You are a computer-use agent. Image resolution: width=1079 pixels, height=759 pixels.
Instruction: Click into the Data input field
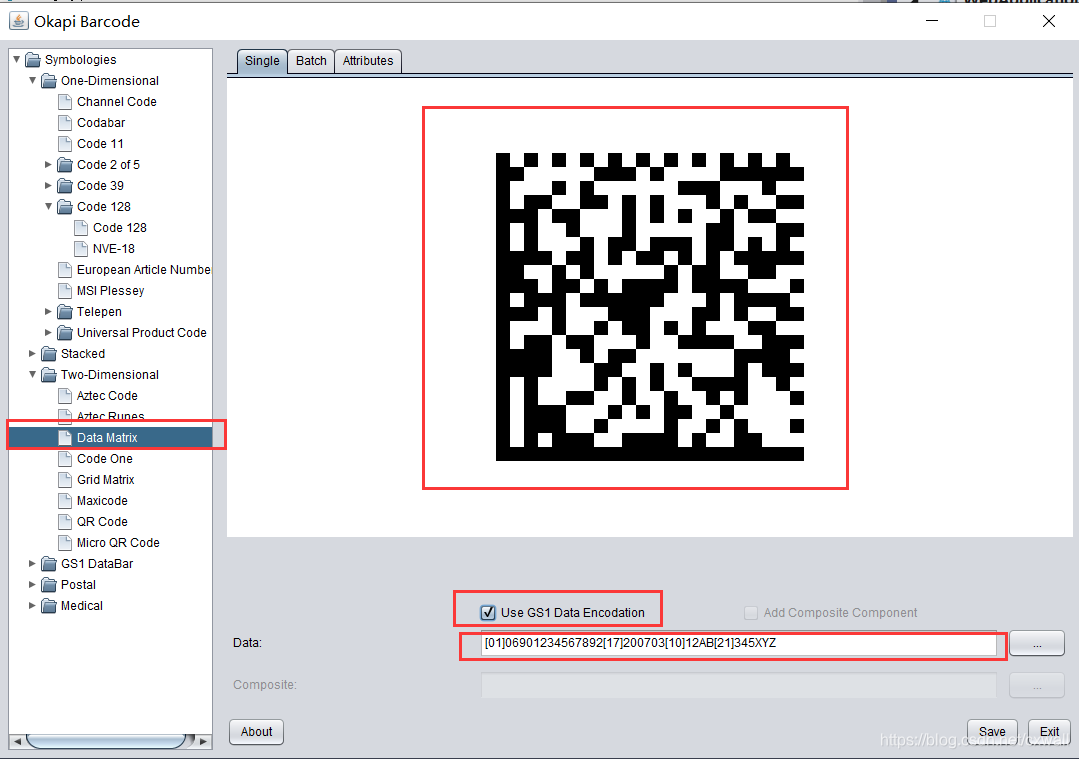click(x=738, y=643)
